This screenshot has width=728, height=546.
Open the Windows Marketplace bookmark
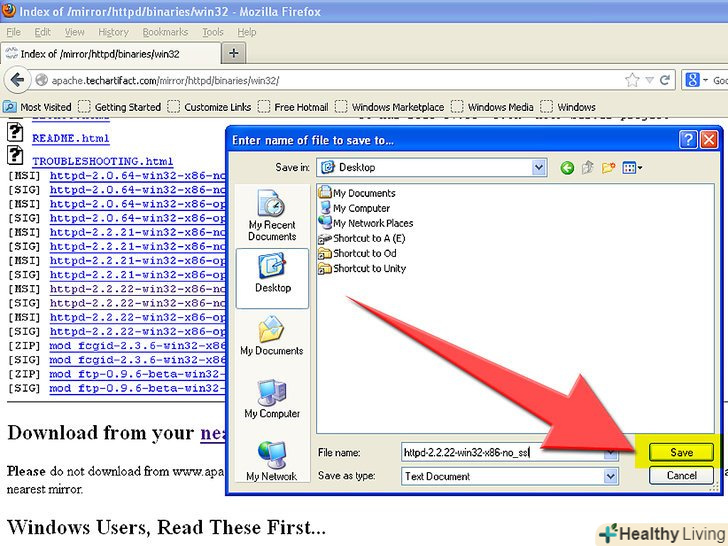coord(390,107)
